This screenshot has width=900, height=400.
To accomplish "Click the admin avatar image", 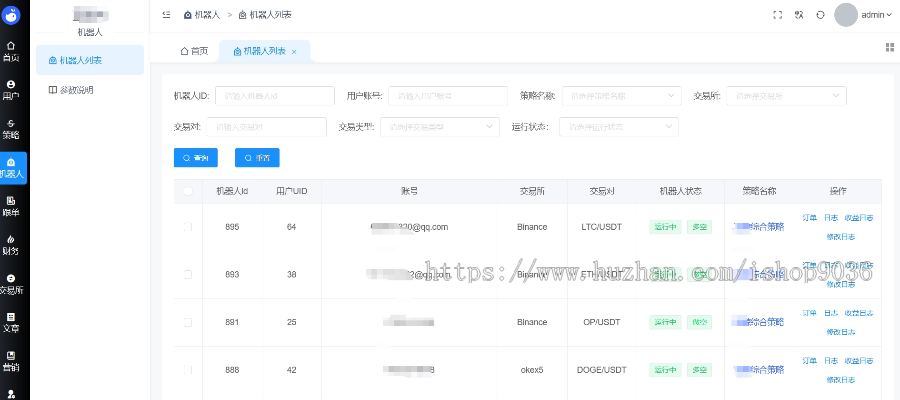I will (x=845, y=15).
